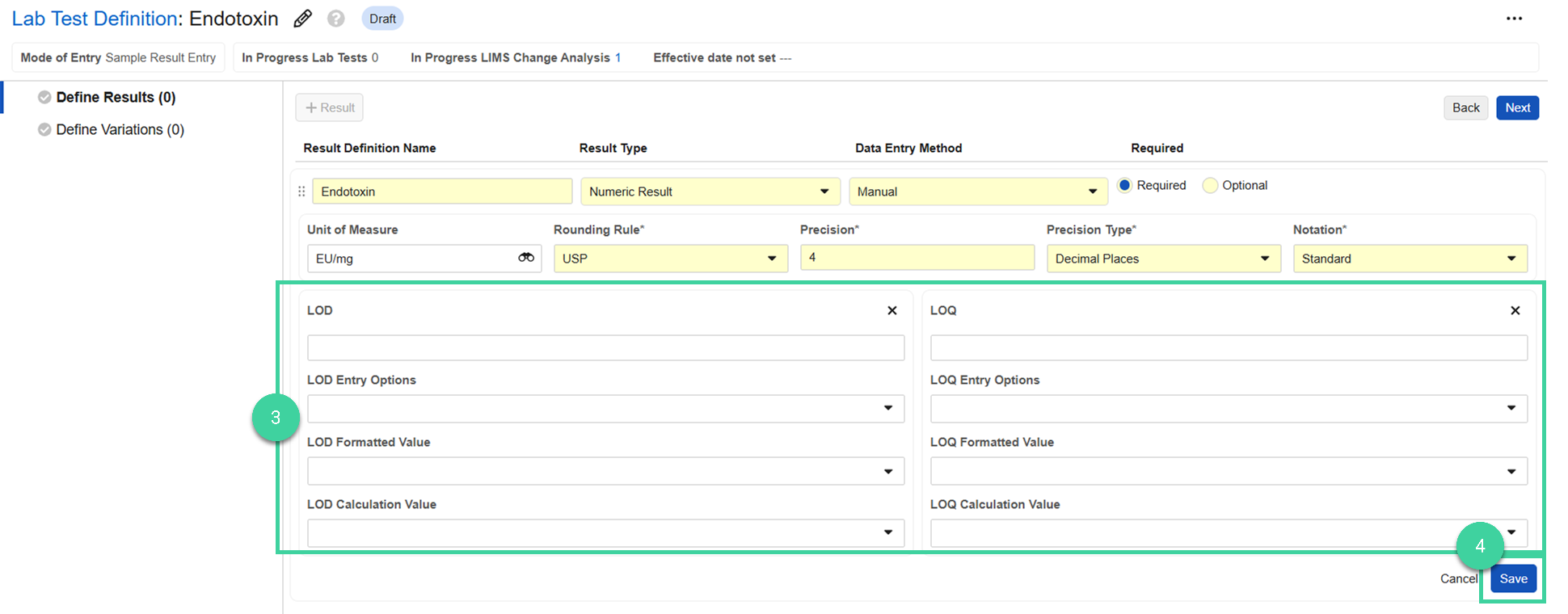Close the LOQ panel with its X
Screen dimensions: 1568x614
[x=1515, y=310]
